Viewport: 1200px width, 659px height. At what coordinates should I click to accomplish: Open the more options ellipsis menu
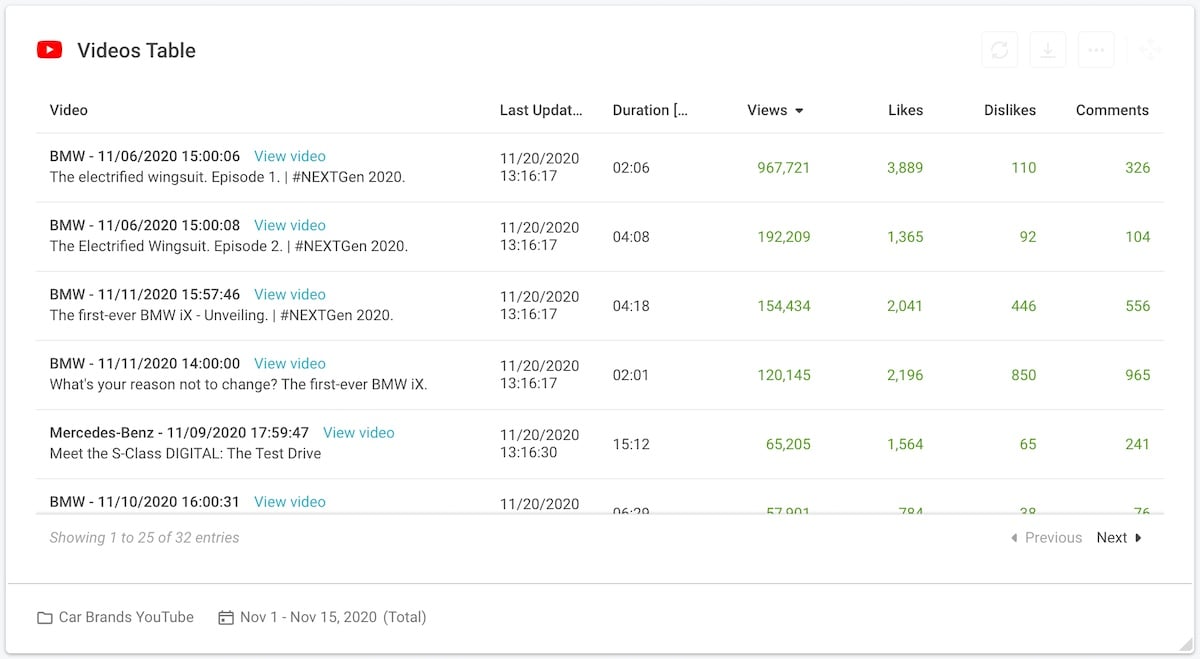(1096, 50)
